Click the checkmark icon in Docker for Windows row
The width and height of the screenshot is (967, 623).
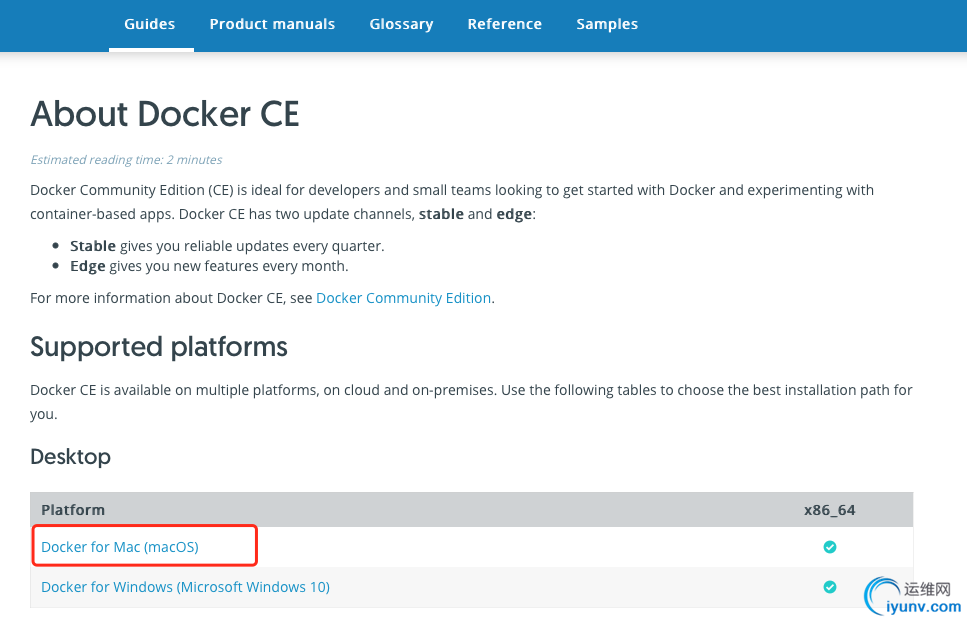[829, 587]
